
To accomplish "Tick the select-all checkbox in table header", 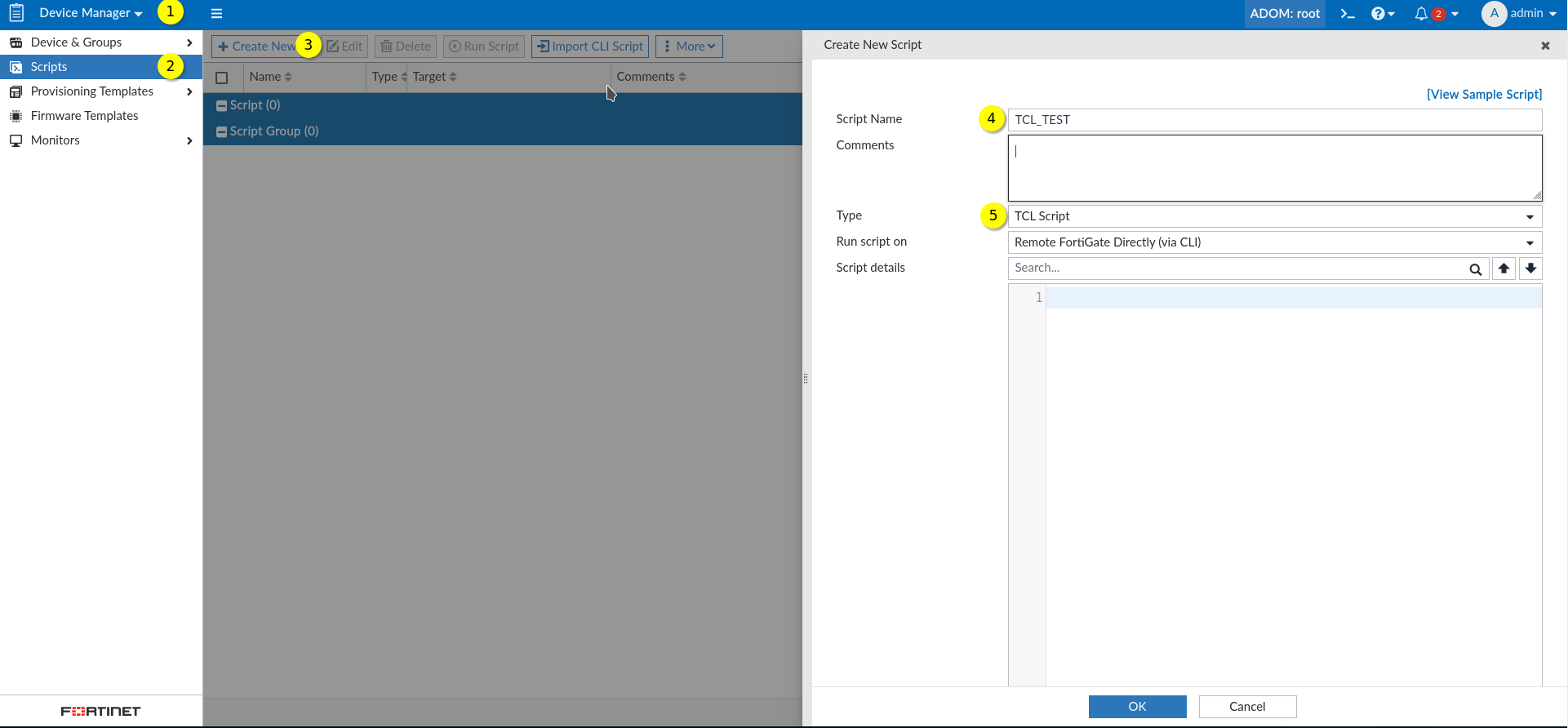I will click(x=222, y=78).
